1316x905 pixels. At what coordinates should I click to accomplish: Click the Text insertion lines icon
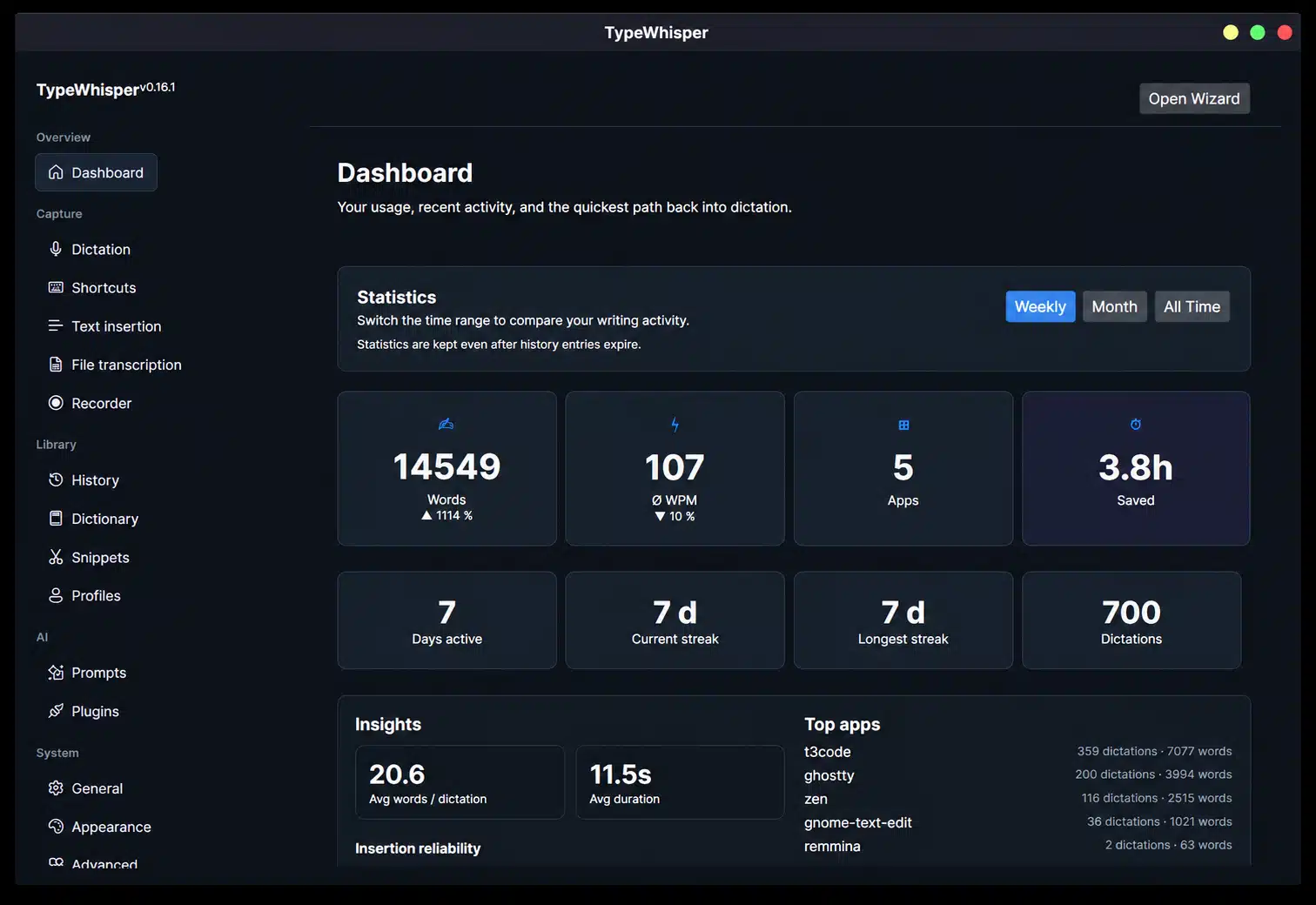pos(56,325)
